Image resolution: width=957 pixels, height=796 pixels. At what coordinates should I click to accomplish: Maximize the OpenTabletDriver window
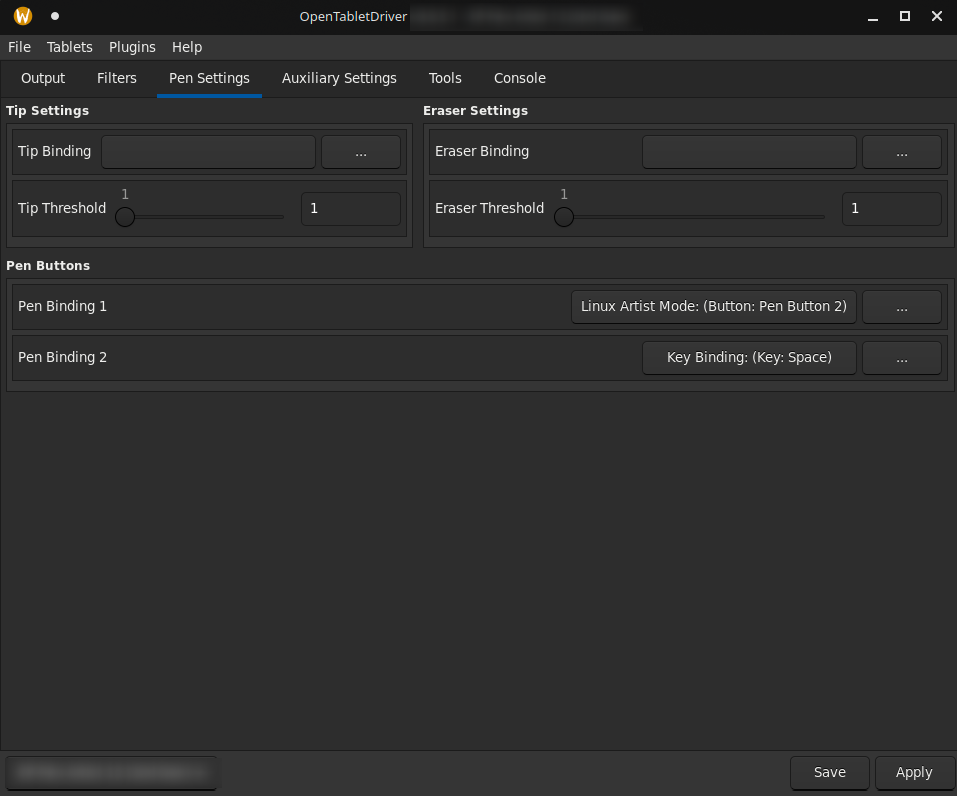(x=905, y=16)
